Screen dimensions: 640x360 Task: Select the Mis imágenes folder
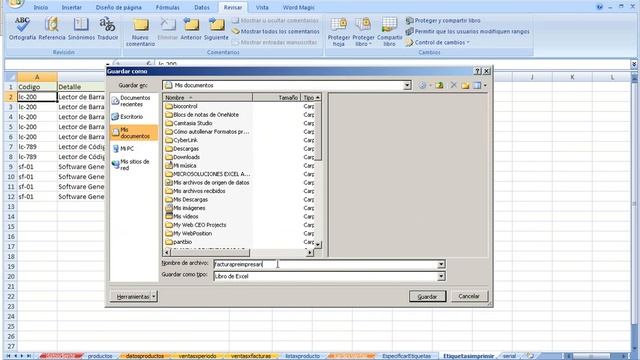coord(185,208)
